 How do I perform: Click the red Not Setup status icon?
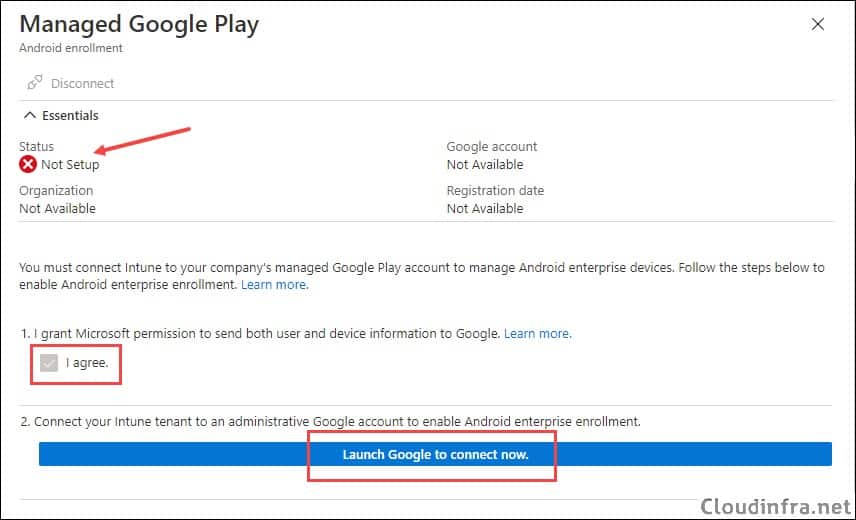pyautogui.click(x=28, y=164)
